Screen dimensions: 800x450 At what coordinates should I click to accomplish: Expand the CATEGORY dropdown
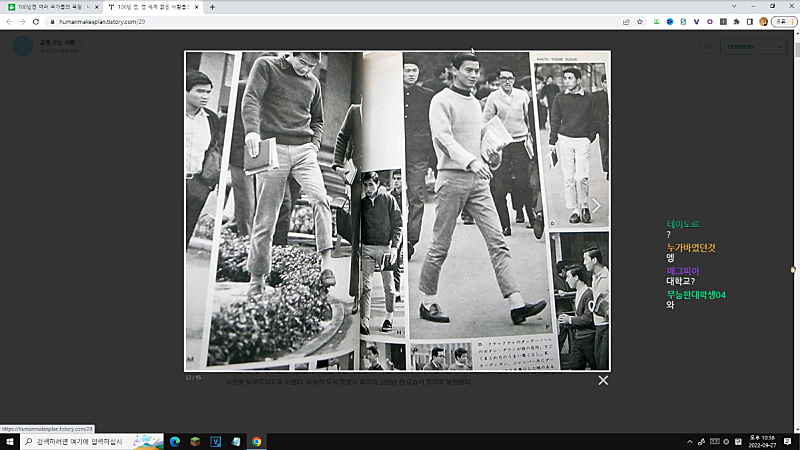[756, 46]
